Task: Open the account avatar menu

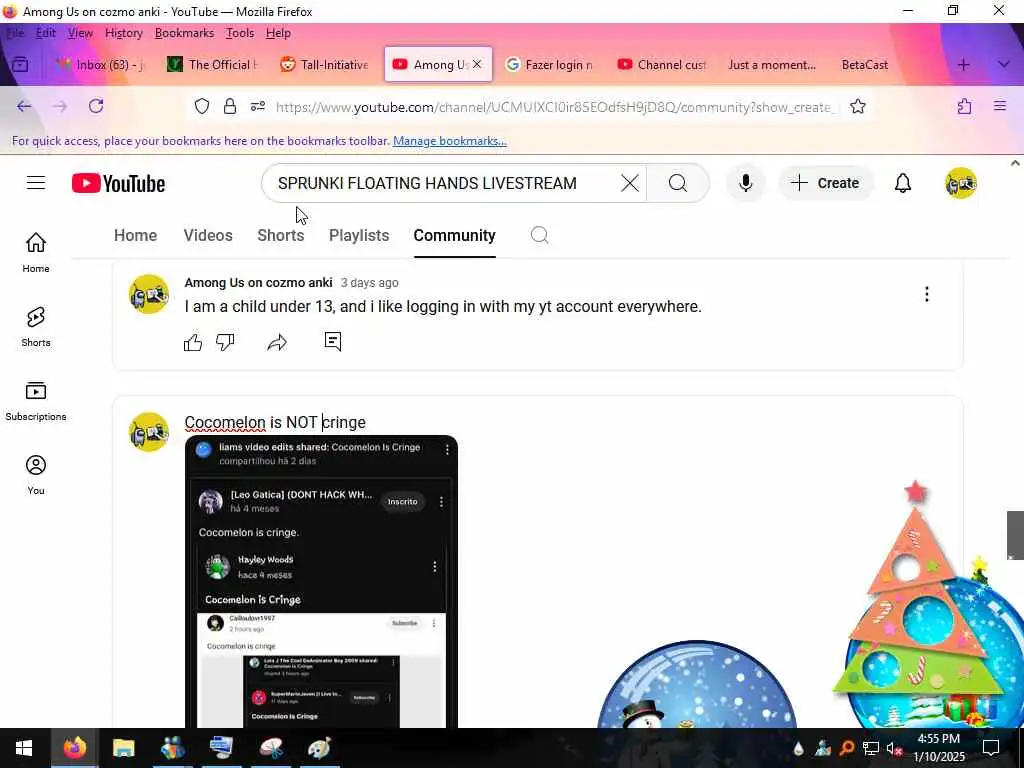Action: 961,184
